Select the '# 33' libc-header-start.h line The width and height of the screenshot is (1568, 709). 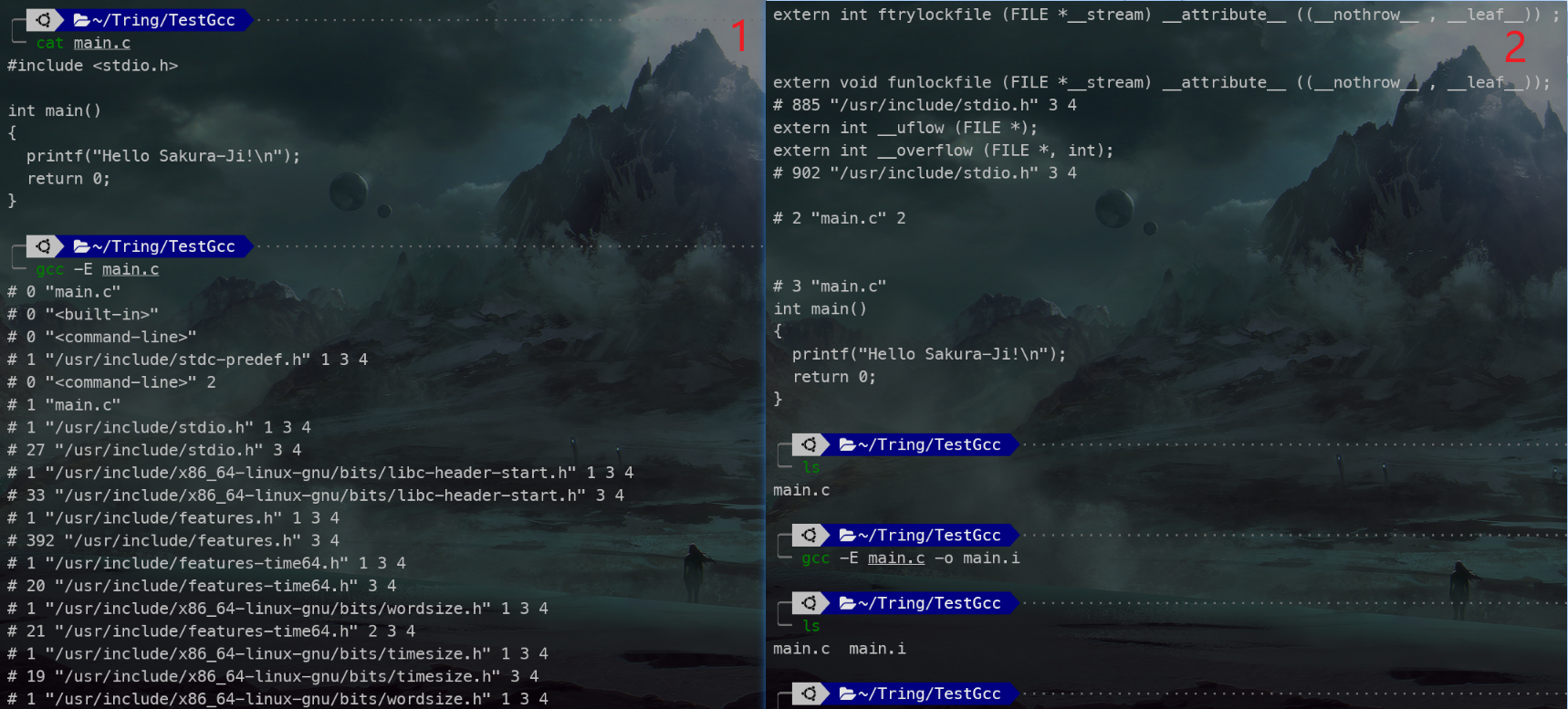tap(316, 495)
